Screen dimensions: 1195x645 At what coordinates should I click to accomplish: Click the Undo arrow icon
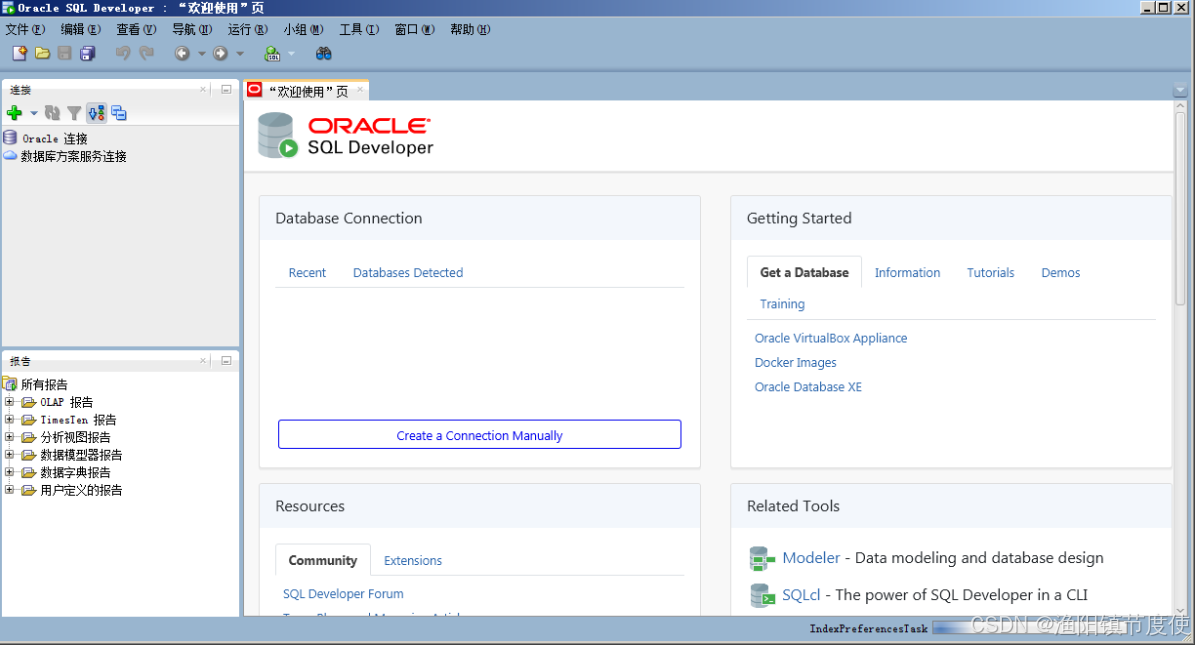pos(123,53)
